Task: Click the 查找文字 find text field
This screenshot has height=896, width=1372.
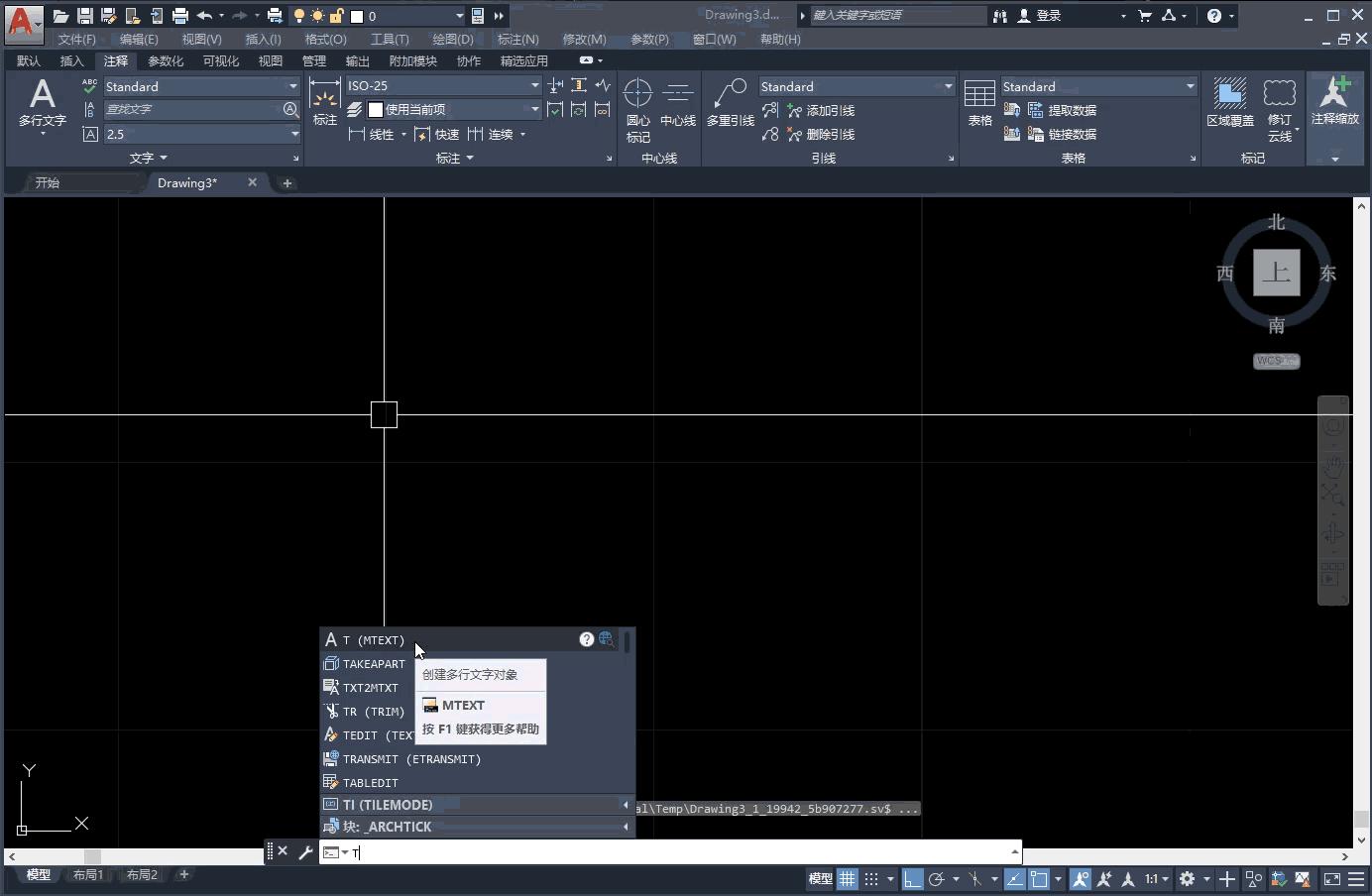Action: pos(192,110)
